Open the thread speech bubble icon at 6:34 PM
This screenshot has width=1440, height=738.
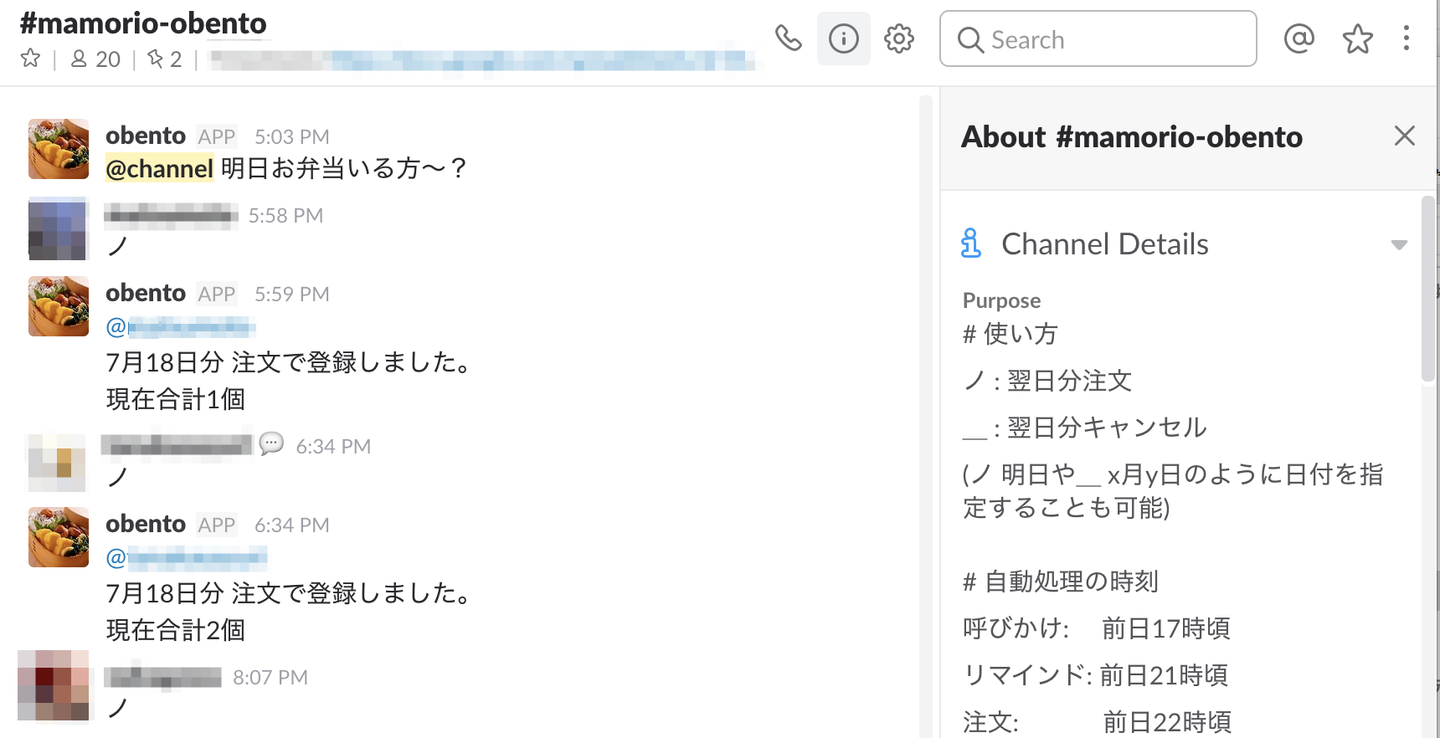coord(271,444)
